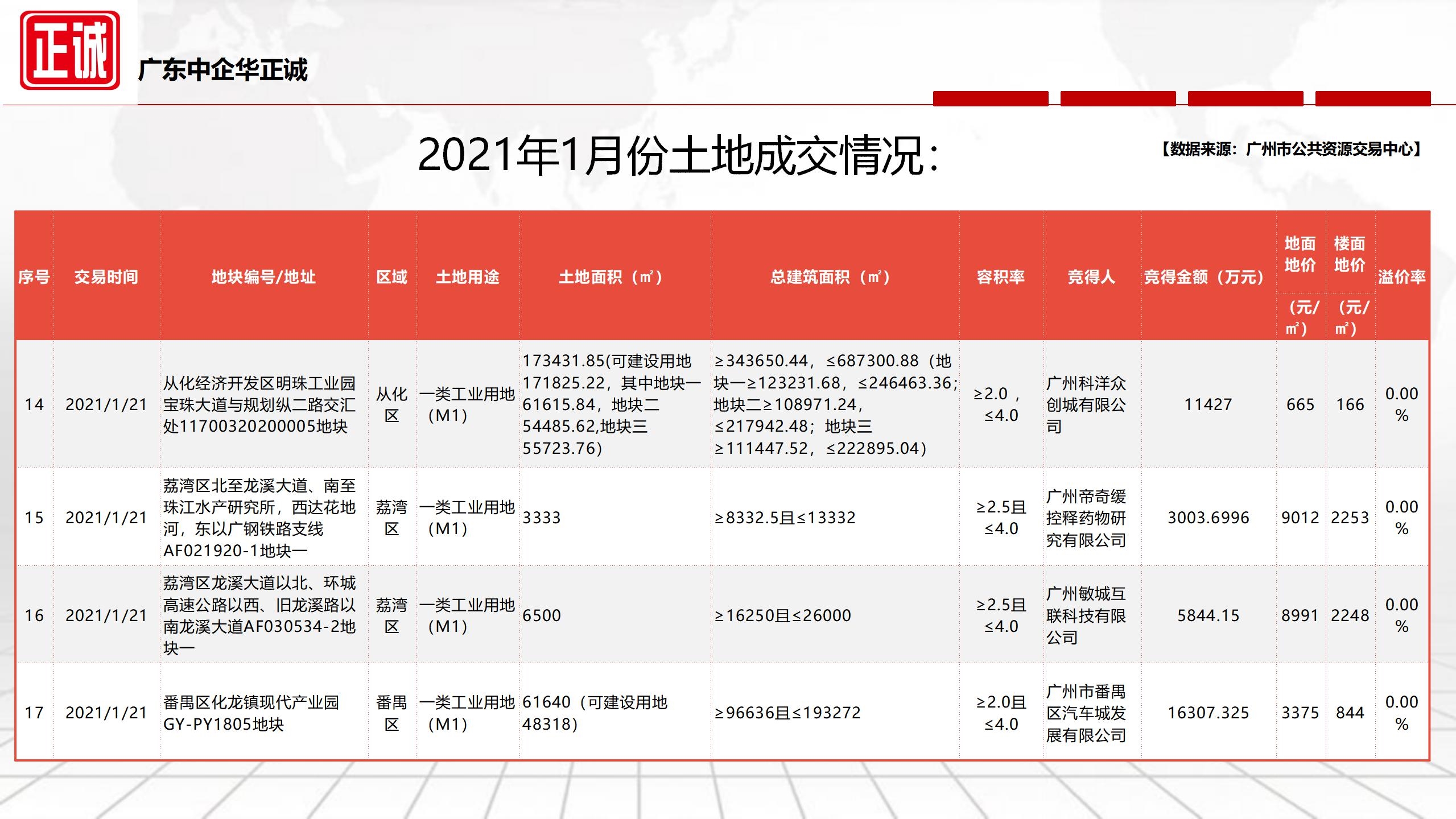Select the buyer cell 广州科洋众创城有限公司
Viewport: 1456px width, 819px height.
point(1086,404)
